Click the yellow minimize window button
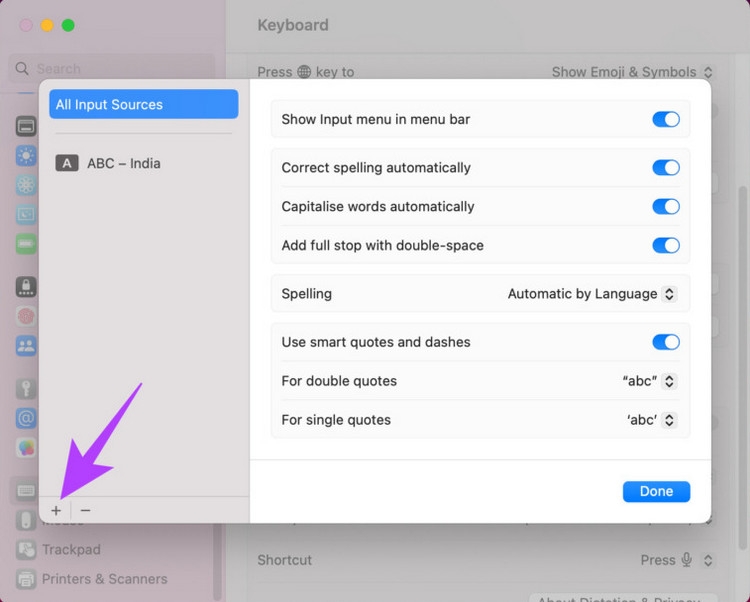The height and width of the screenshot is (602, 750). pos(47,25)
